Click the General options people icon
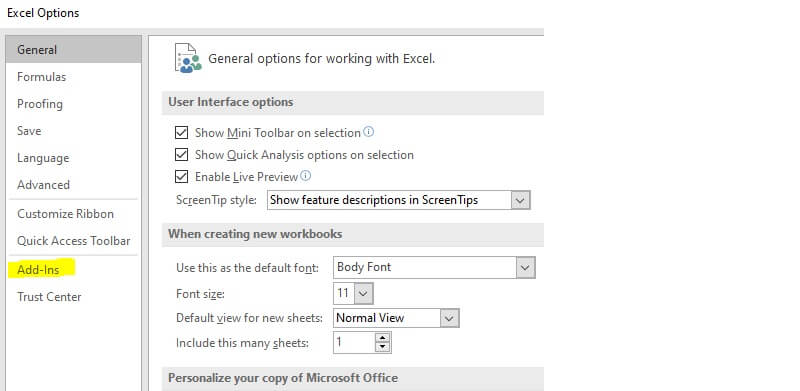Image resolution: width=800 pixels, height=391 pixels. (187, 58)
